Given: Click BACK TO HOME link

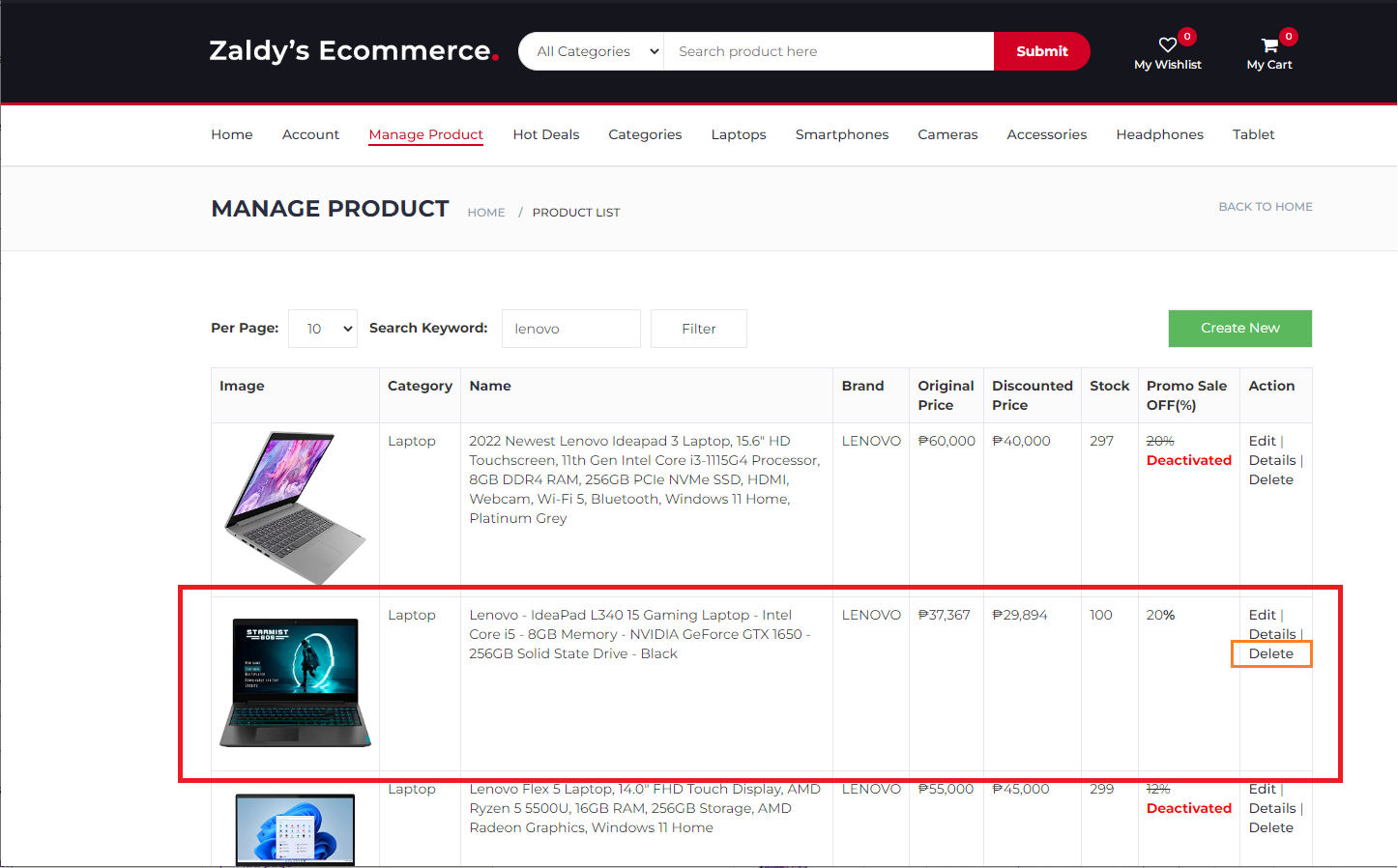Looking at the screenshot, I should tap(1266, 206).
